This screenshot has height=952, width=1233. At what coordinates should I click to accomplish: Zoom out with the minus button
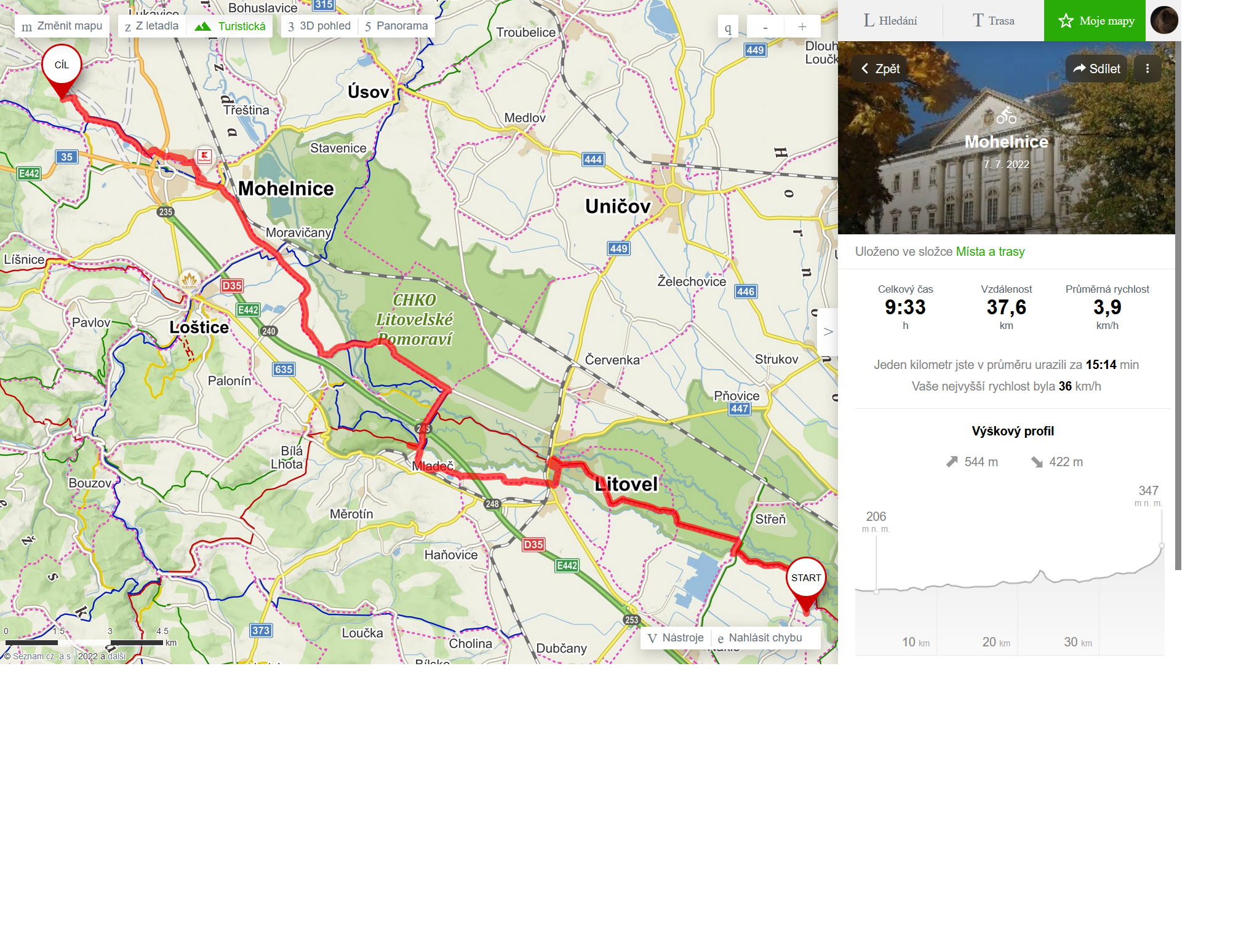pyautogui.click(x=765, y=26)
